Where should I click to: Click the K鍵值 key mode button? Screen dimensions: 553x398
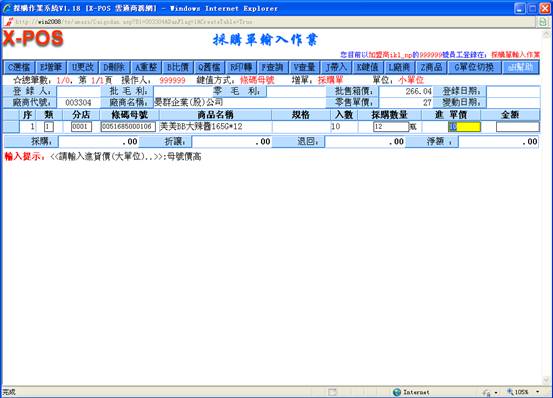point(367,67)
